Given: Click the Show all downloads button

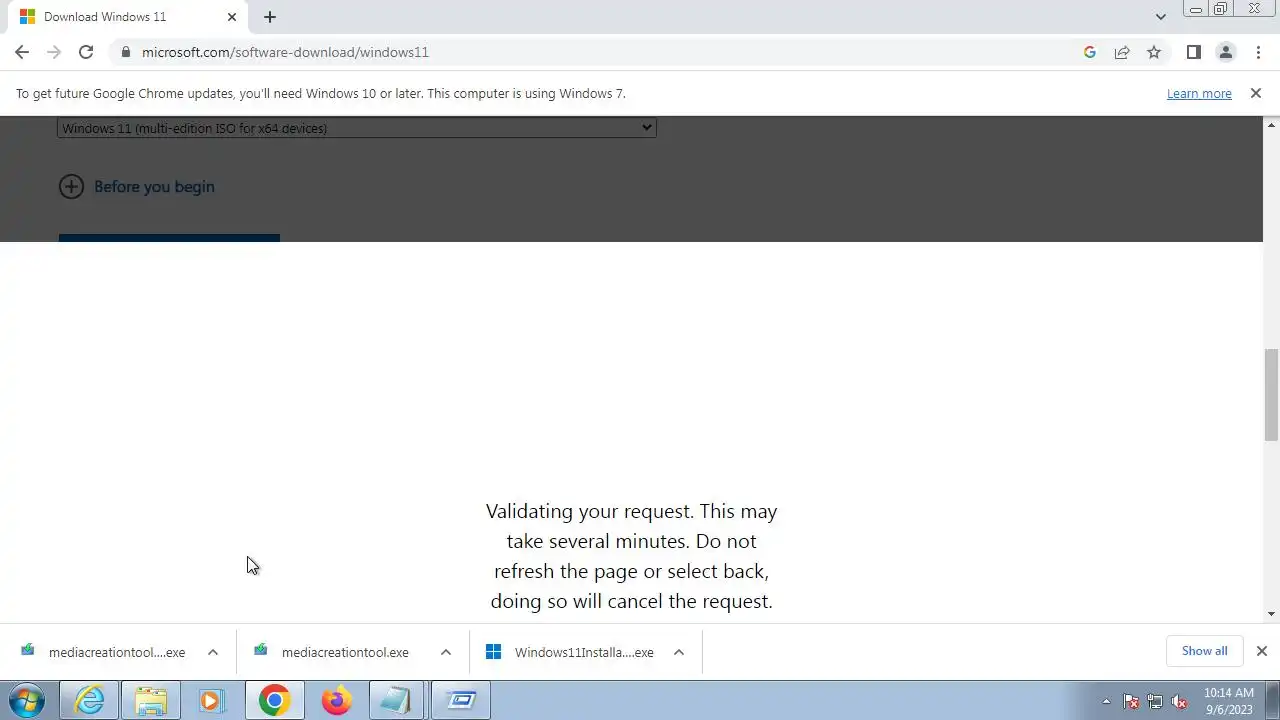Looking at the screenshot, I should pyautogui.click(x=1204, y=651).
